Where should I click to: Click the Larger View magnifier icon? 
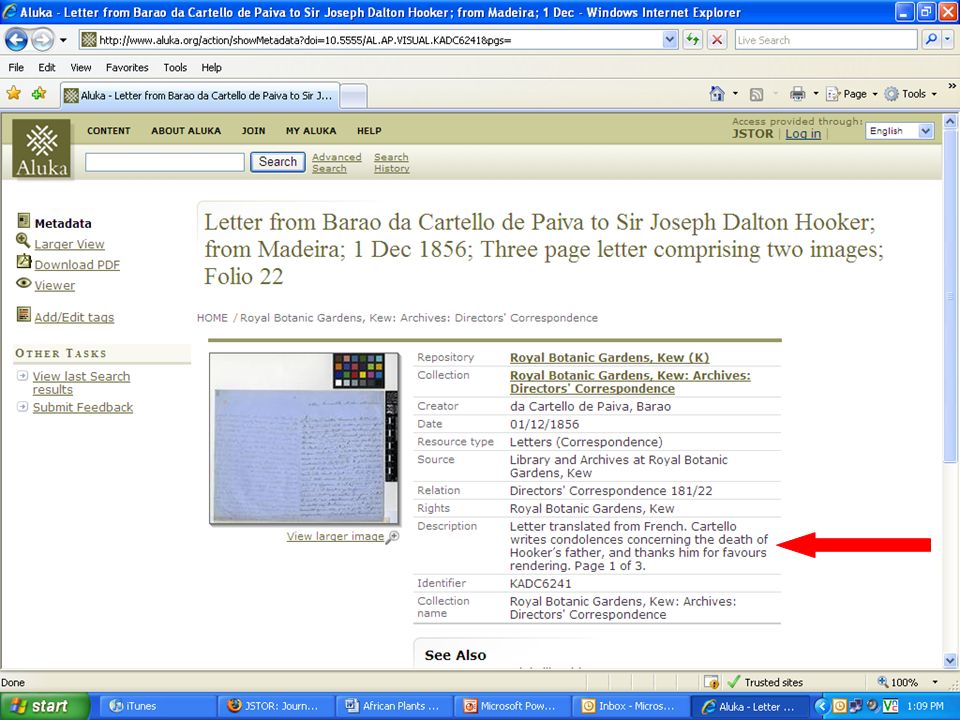coord(23,241)
